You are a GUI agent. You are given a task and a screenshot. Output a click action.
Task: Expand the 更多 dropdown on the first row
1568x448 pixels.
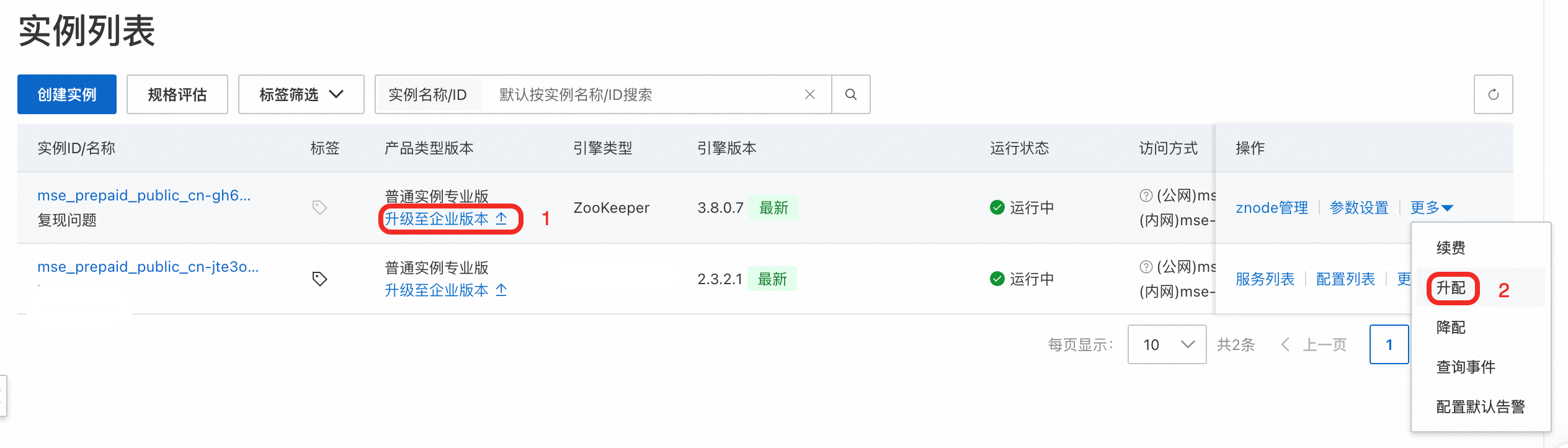[x=1432, y=208]
